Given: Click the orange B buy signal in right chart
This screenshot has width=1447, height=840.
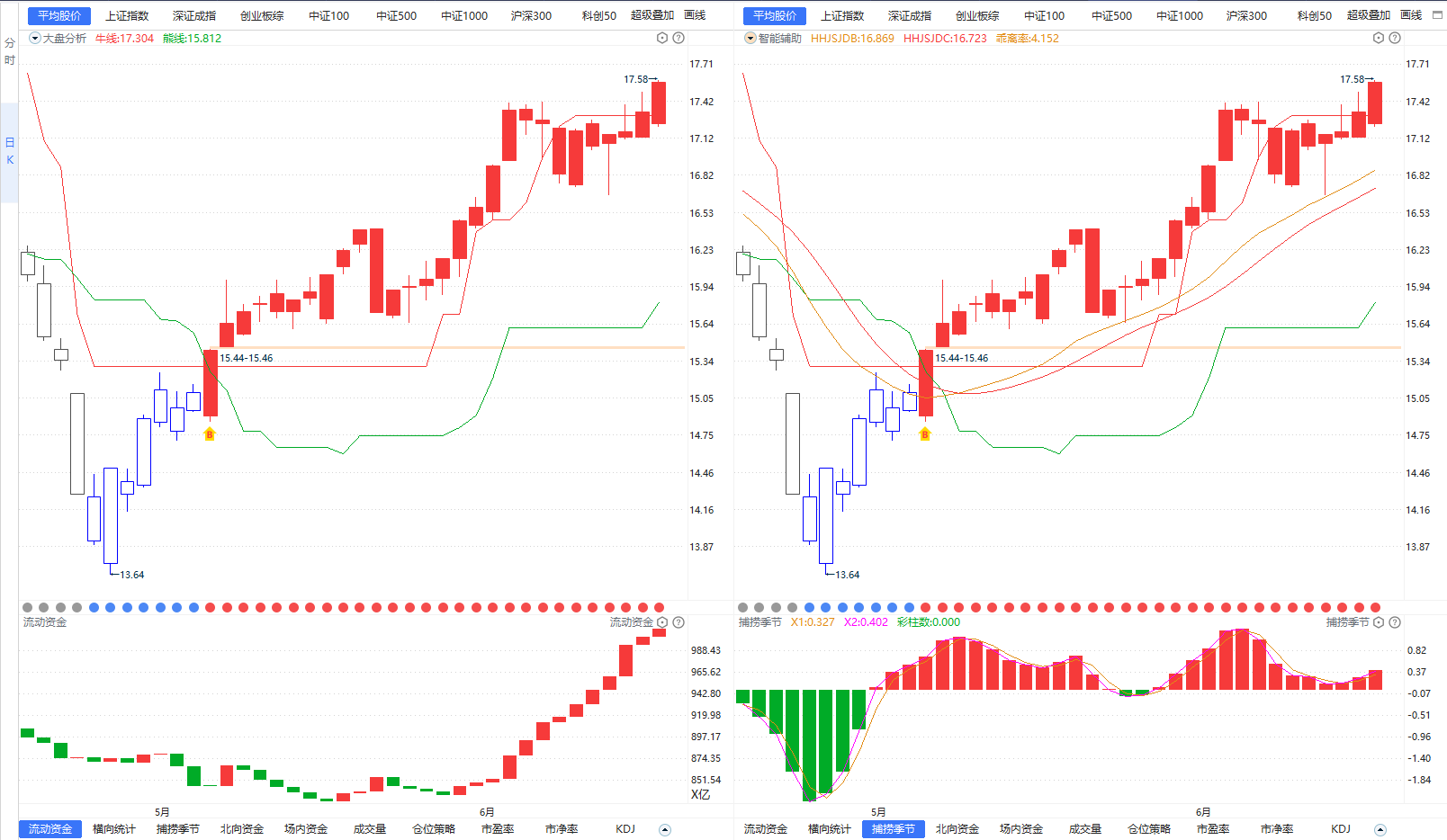Looking at the screenshot, I should click(925, 434).
